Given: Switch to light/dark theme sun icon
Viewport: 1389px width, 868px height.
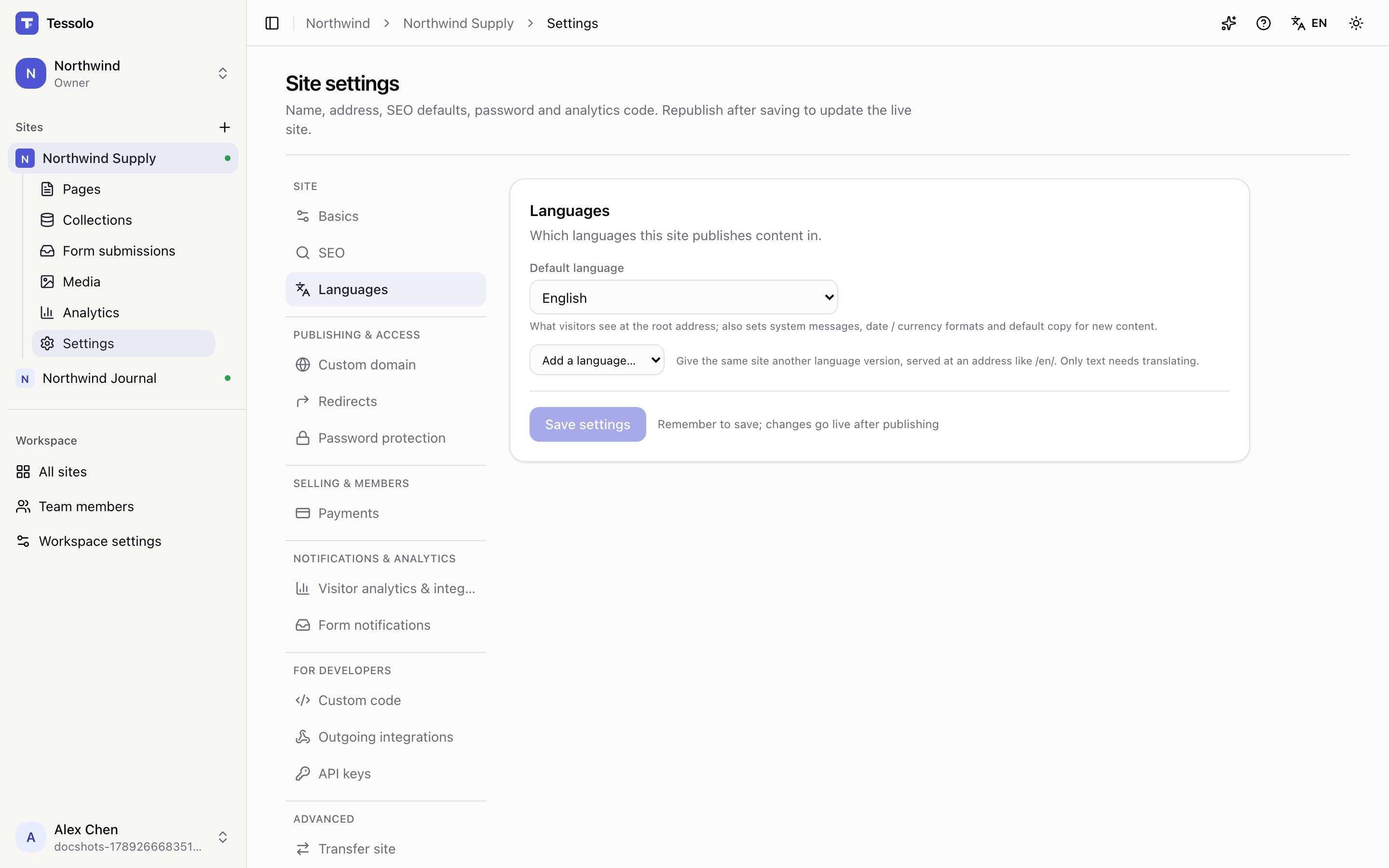Looking at the screenshot, I should (1356, 23).
